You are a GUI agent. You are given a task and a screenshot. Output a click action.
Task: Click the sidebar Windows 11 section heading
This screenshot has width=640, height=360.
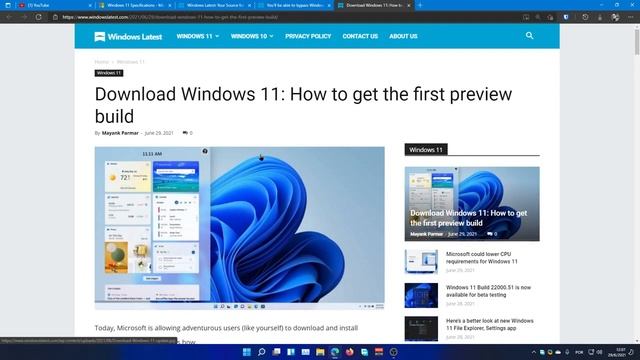tap(426, 150)
